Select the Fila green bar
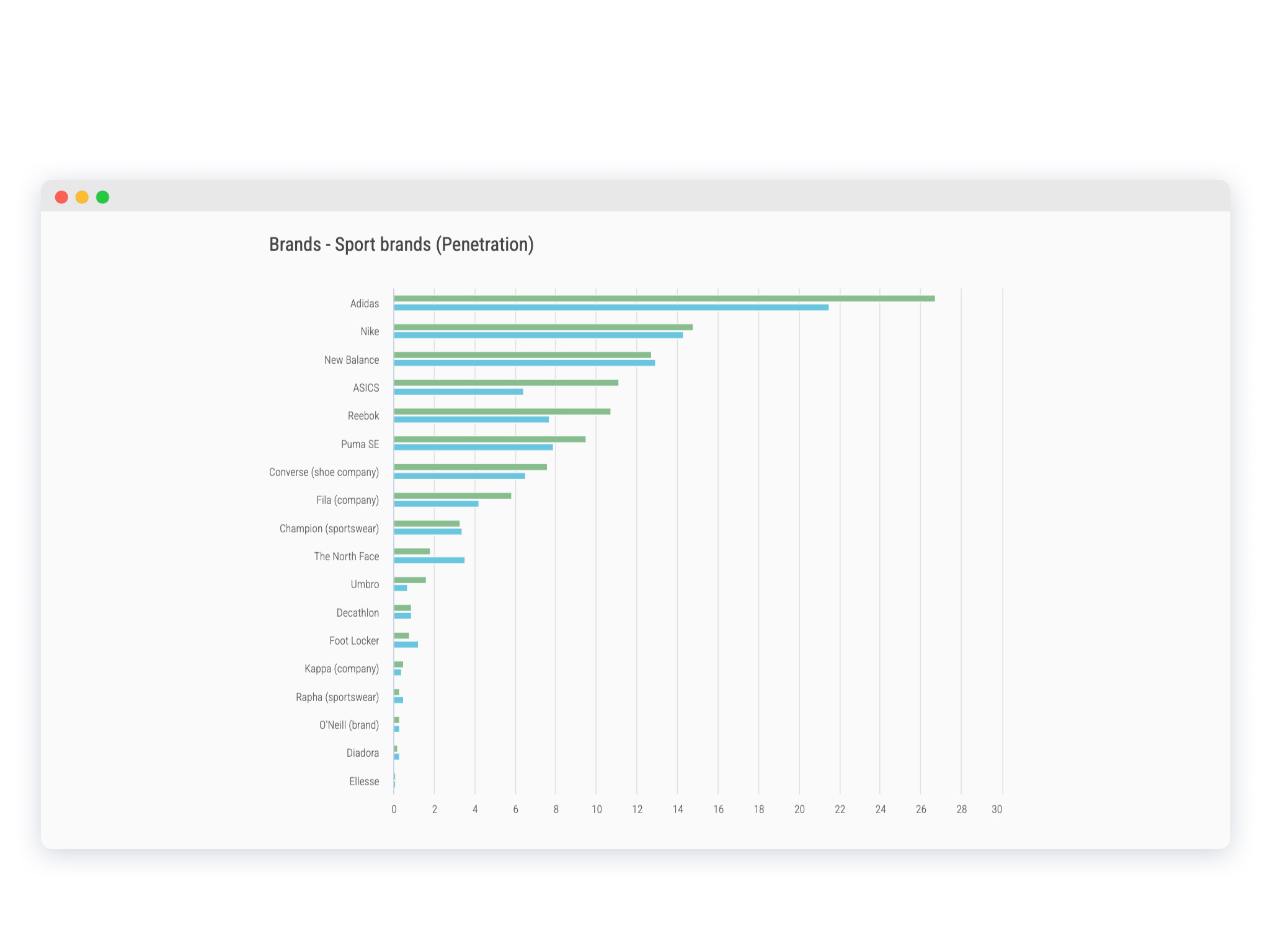The width and height of the screenshot is (1270, 952). point(452,496)
